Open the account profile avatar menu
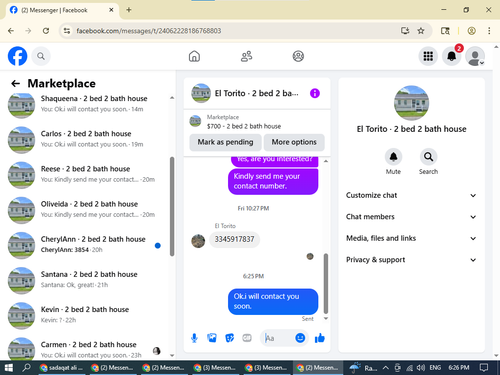This screenshot has height=375, width=500. point(475,56)
